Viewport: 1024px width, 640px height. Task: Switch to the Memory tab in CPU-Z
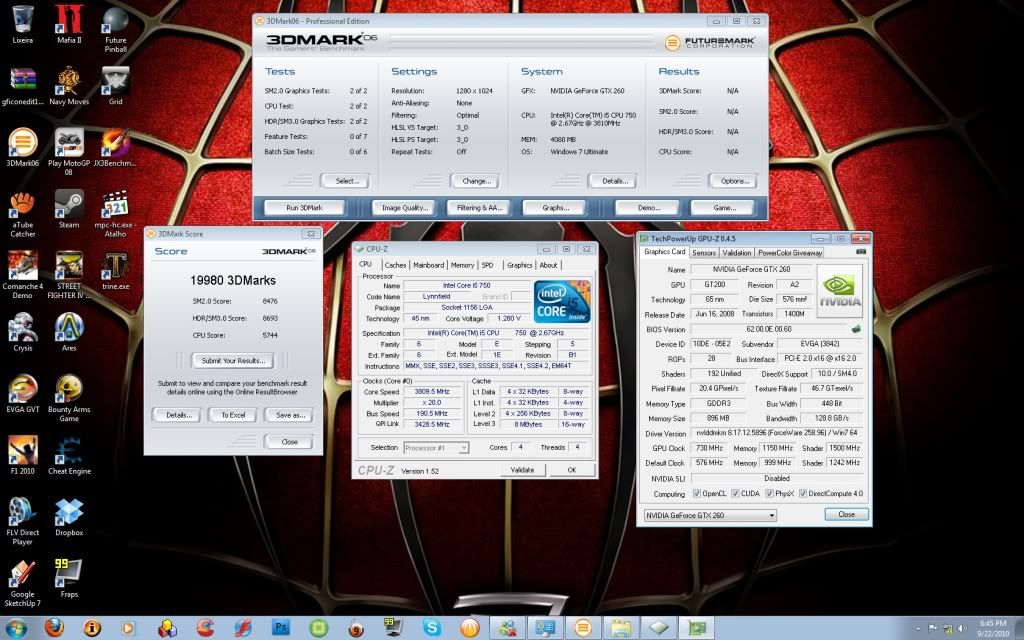point(462,265)
